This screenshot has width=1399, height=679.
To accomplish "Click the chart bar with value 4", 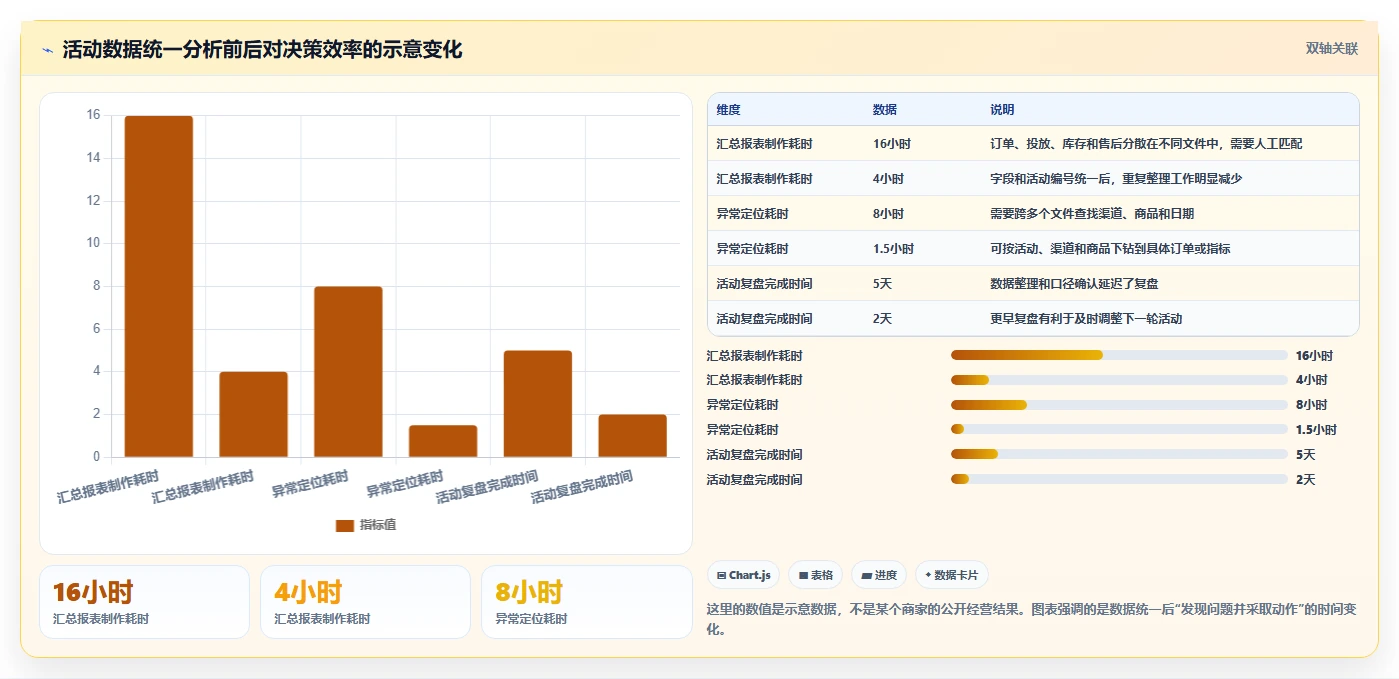I will (253, 414).
